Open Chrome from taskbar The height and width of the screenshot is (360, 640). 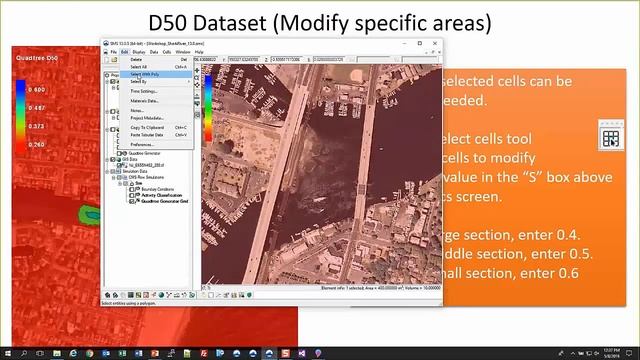pyautogui.click(x=89, y=353)
